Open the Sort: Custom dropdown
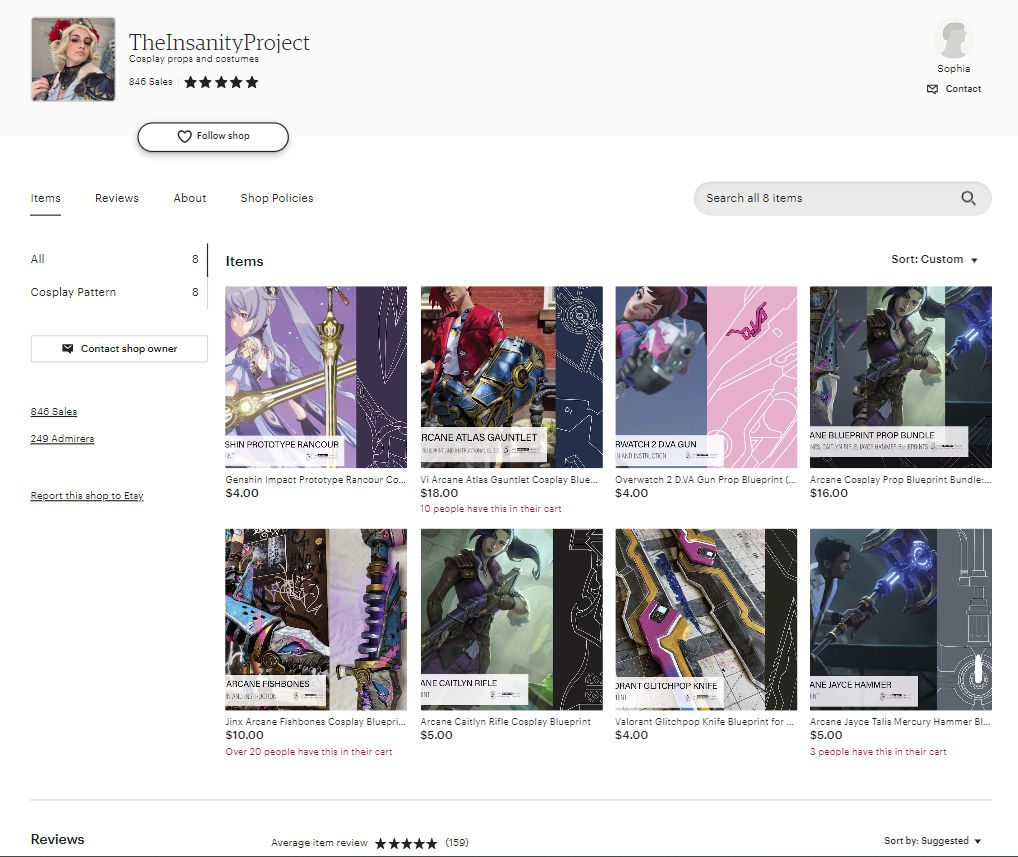This screenshot has height=857, width=1018. click(x=934, y=259)
